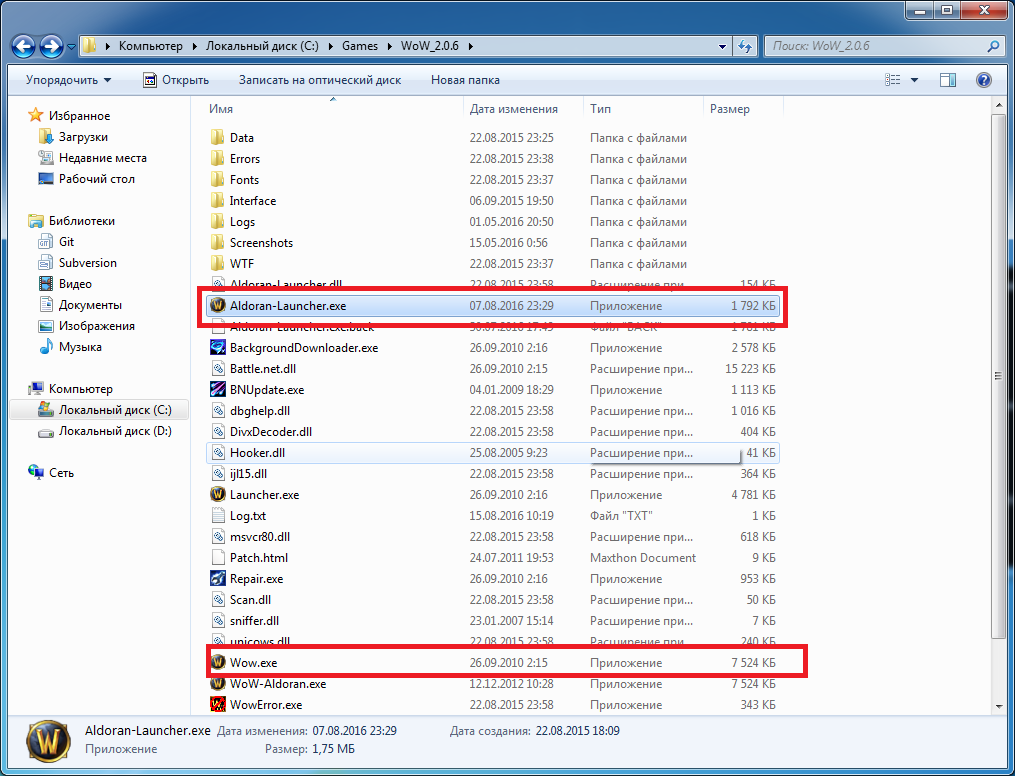Select the WoW-Aldoran.exe file icon
This screenshot has height=776, width=1015.
pos(218,683)
